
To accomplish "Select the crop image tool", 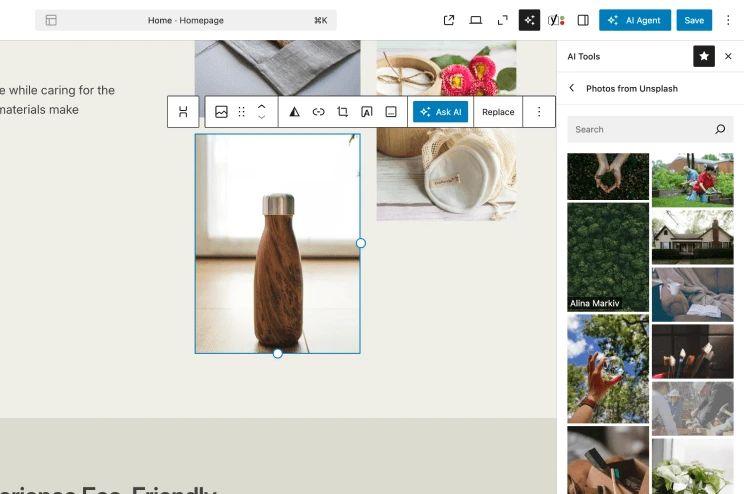I will pyautogui.click(x=342, y=112).
